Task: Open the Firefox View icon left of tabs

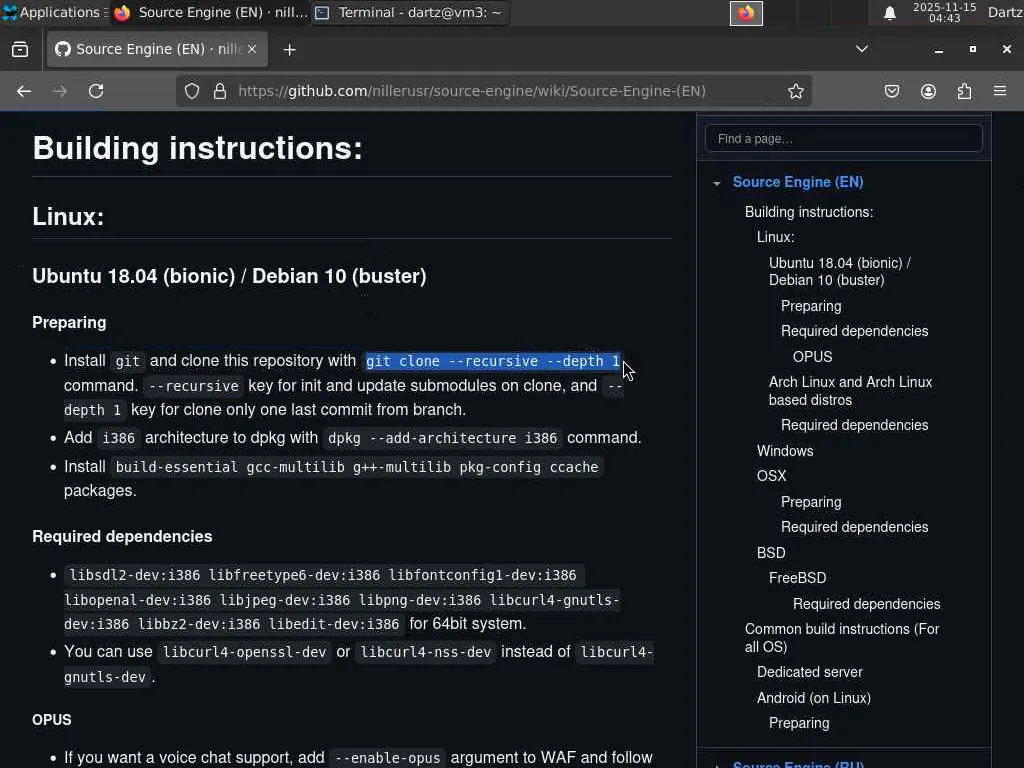Action: pyautogui.click(x=20, y=49)
